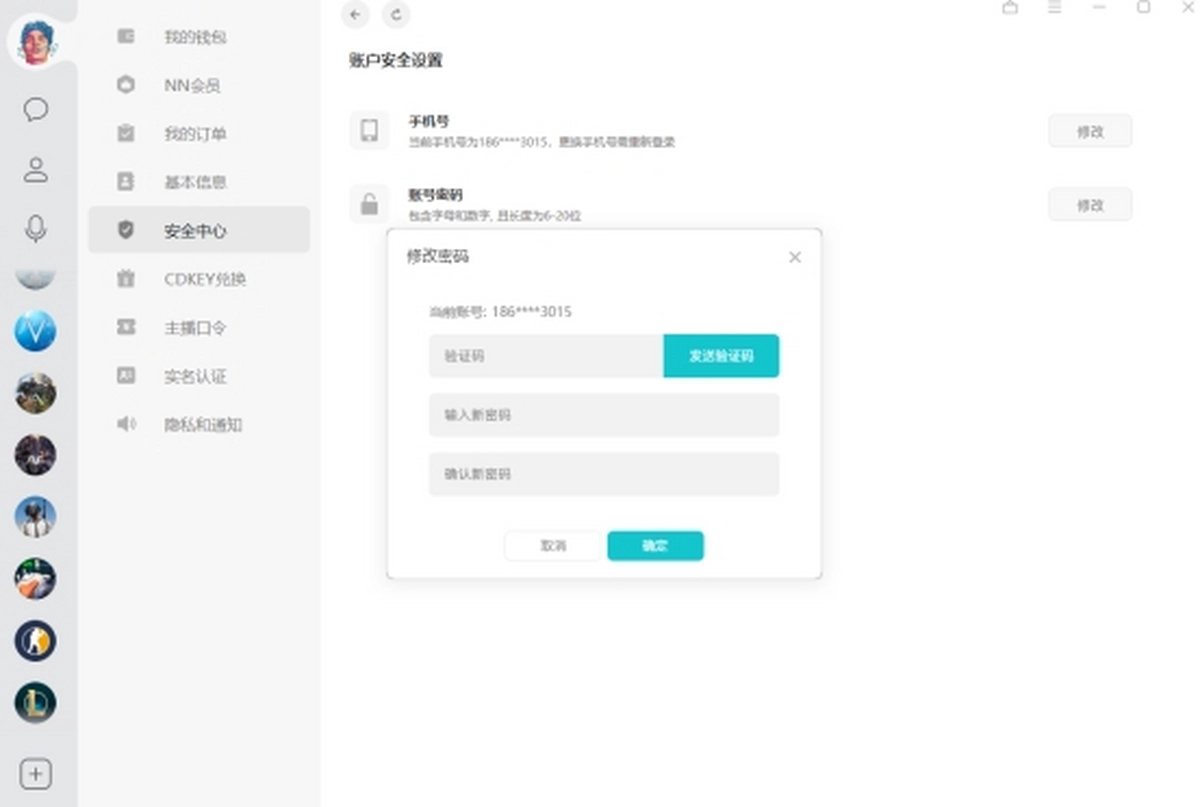Select the PUBG game icon in sidebar
1200x807 pixels.
pos(36,517)
